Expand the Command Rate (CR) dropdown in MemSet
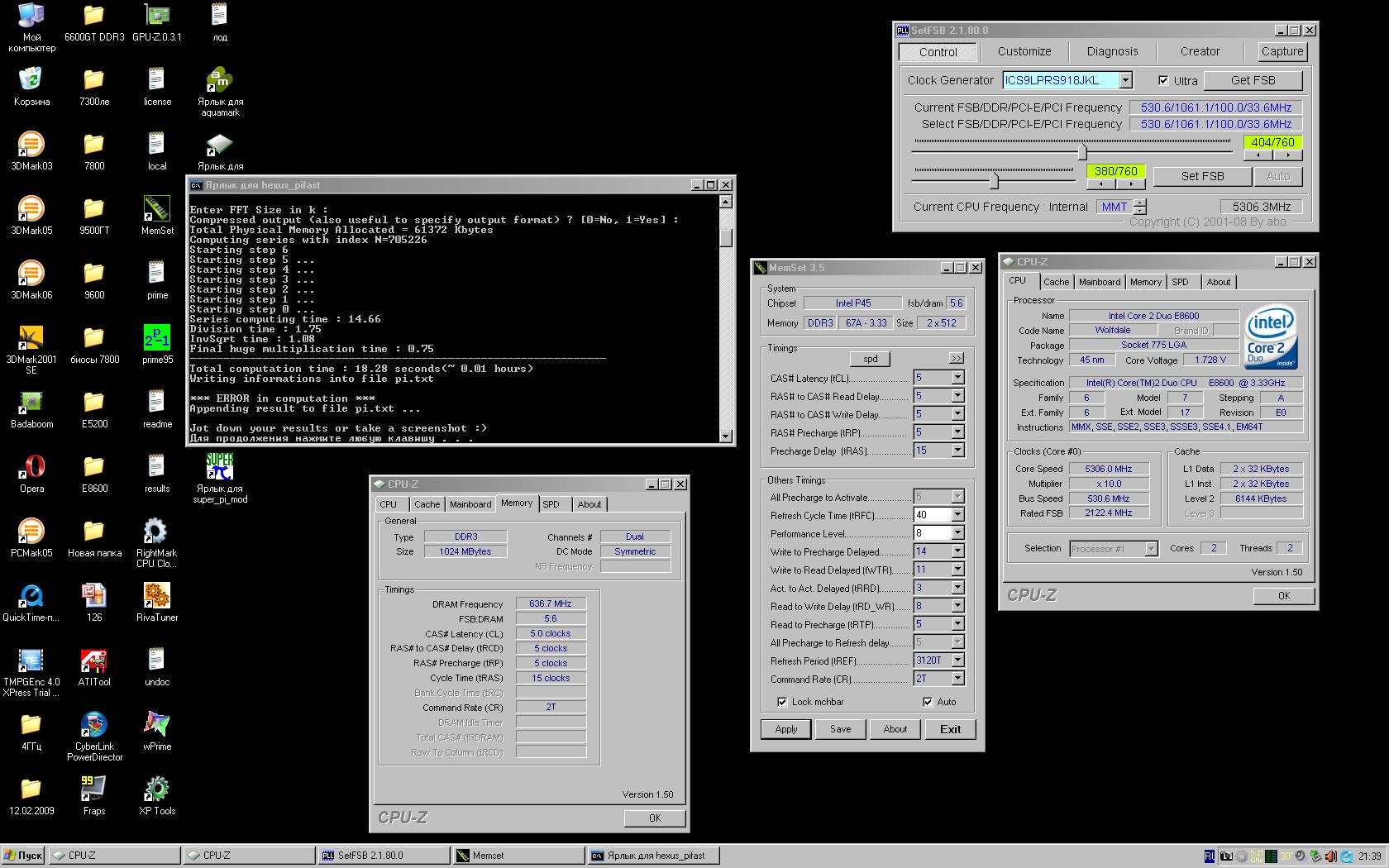This screenshot has height=868, width=1389. point(957,679)
